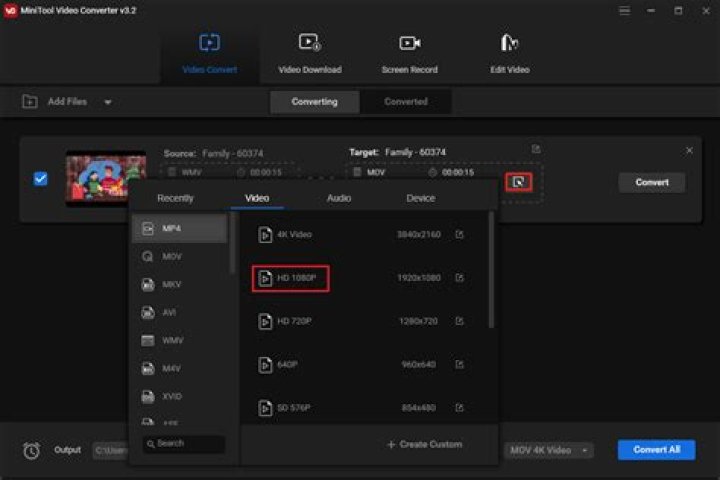720x480 pixels.
Task: Click the 3840x2160 resolution text
Action: pyautogui.click(x=419, y=235)
